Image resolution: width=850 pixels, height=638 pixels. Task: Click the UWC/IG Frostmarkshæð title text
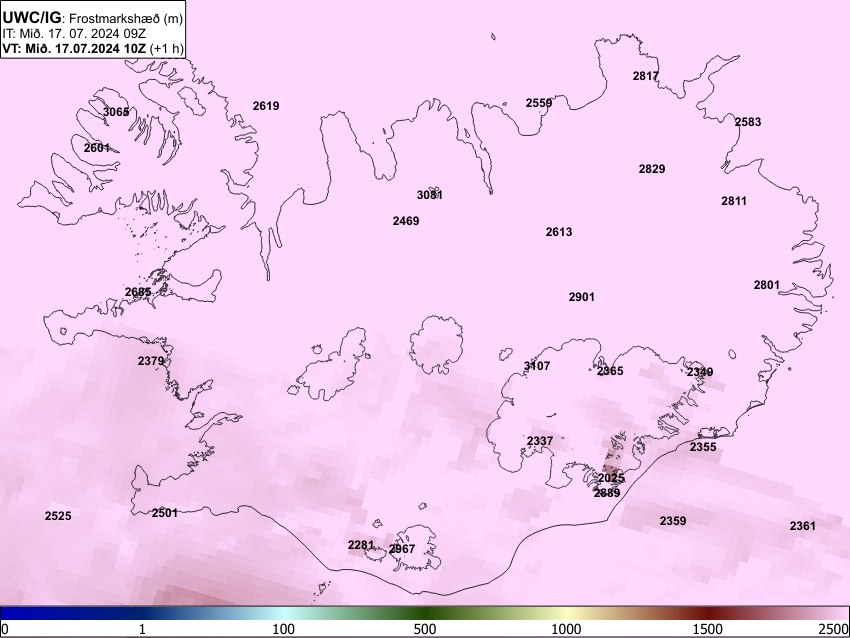tap(93, 18)
